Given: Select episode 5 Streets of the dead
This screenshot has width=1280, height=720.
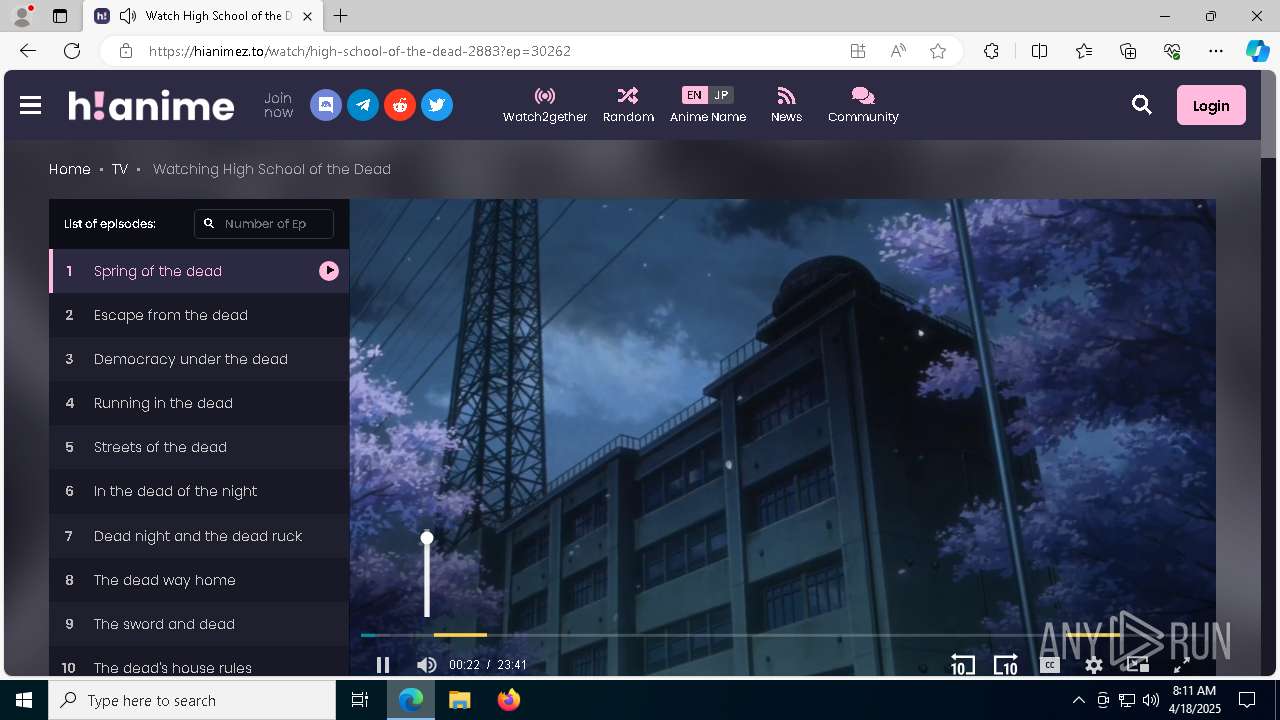Looking at the screenshot, I should click(199, 447).
